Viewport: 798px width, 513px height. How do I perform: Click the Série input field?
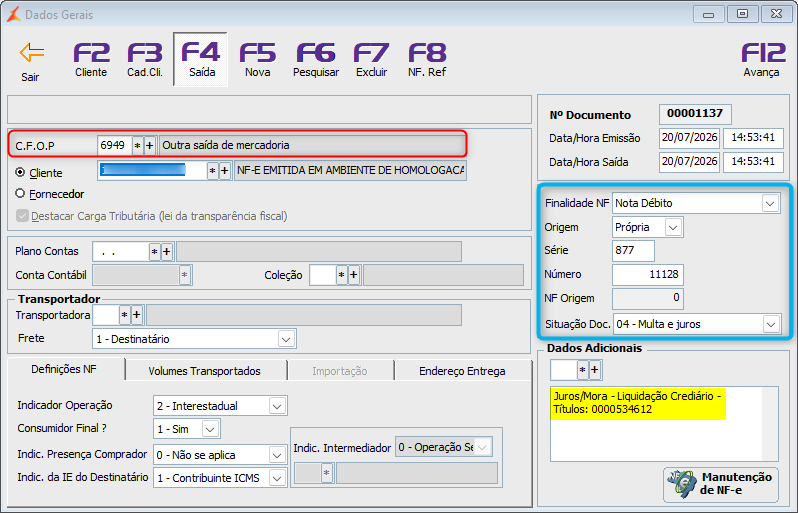(633, 250)
